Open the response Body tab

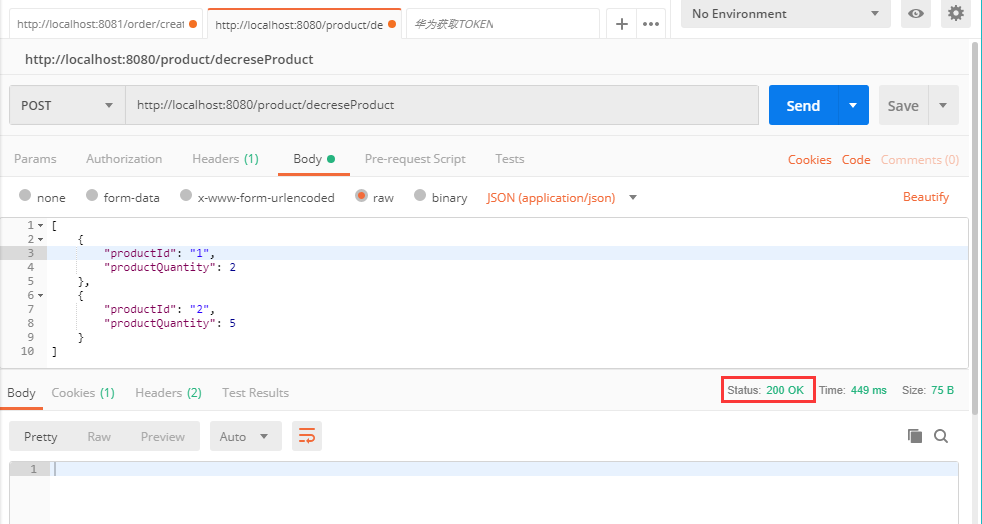pos(21,393)
